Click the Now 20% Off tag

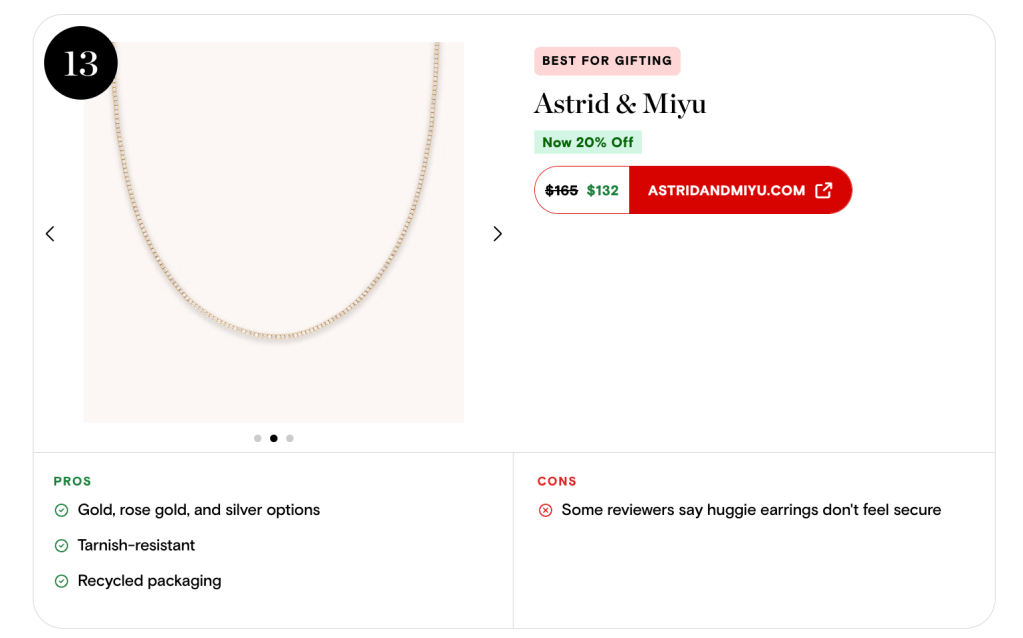tap(588, 142)
